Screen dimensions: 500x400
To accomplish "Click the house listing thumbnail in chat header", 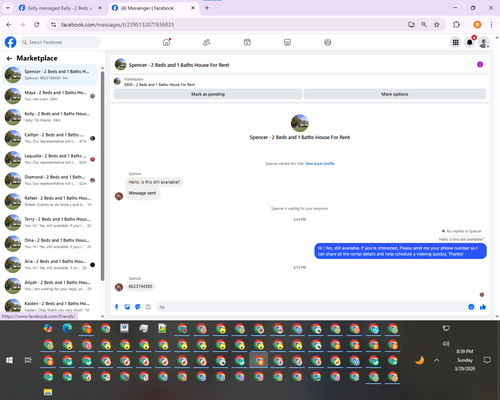I will pyautogui.click(x=121, y=64).
